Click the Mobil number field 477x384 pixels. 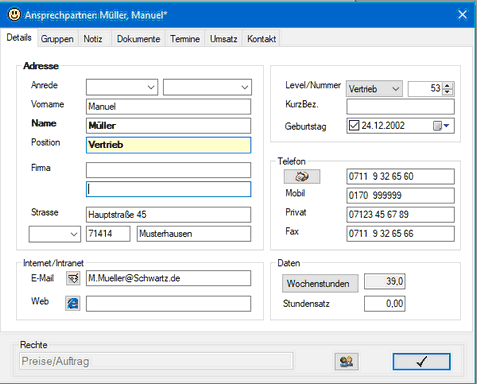pyautogui.click(x=400, y=196)
